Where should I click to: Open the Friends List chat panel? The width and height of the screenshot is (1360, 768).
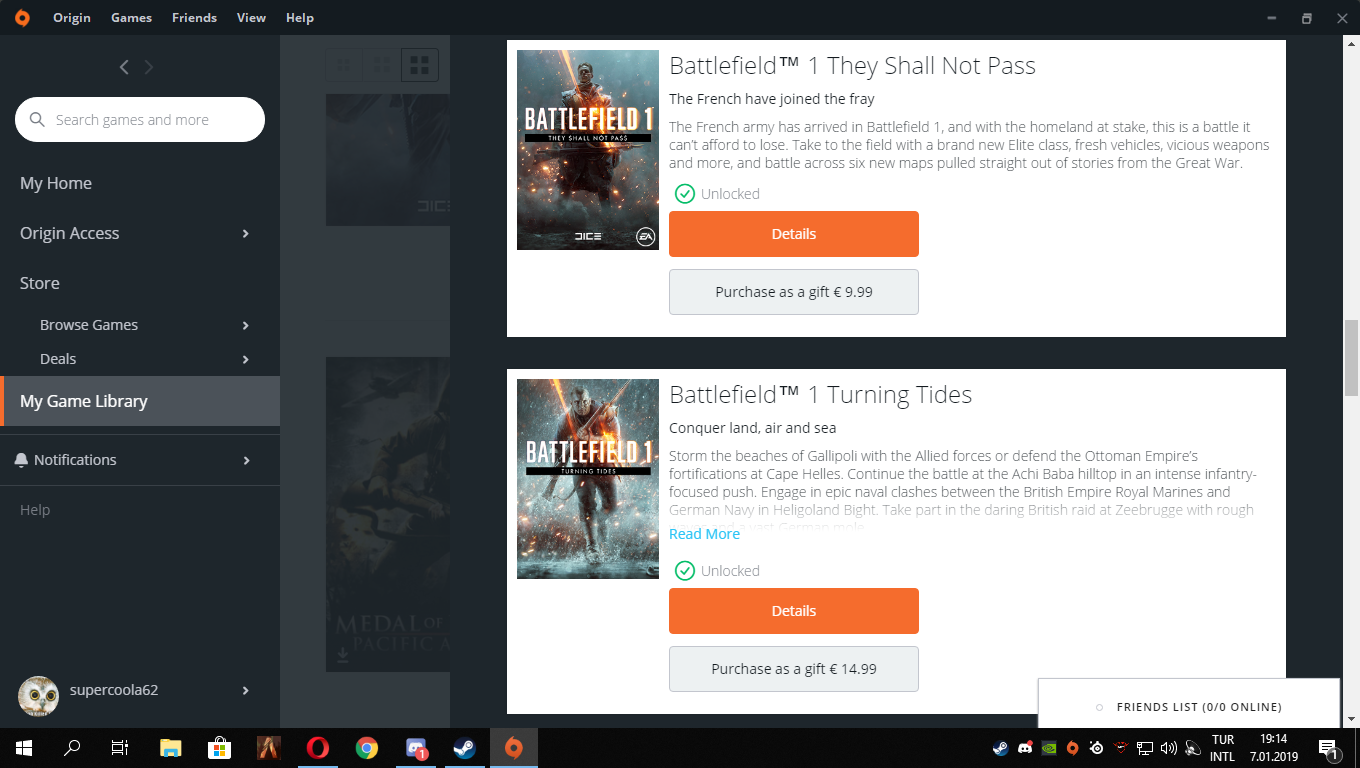1189,706
